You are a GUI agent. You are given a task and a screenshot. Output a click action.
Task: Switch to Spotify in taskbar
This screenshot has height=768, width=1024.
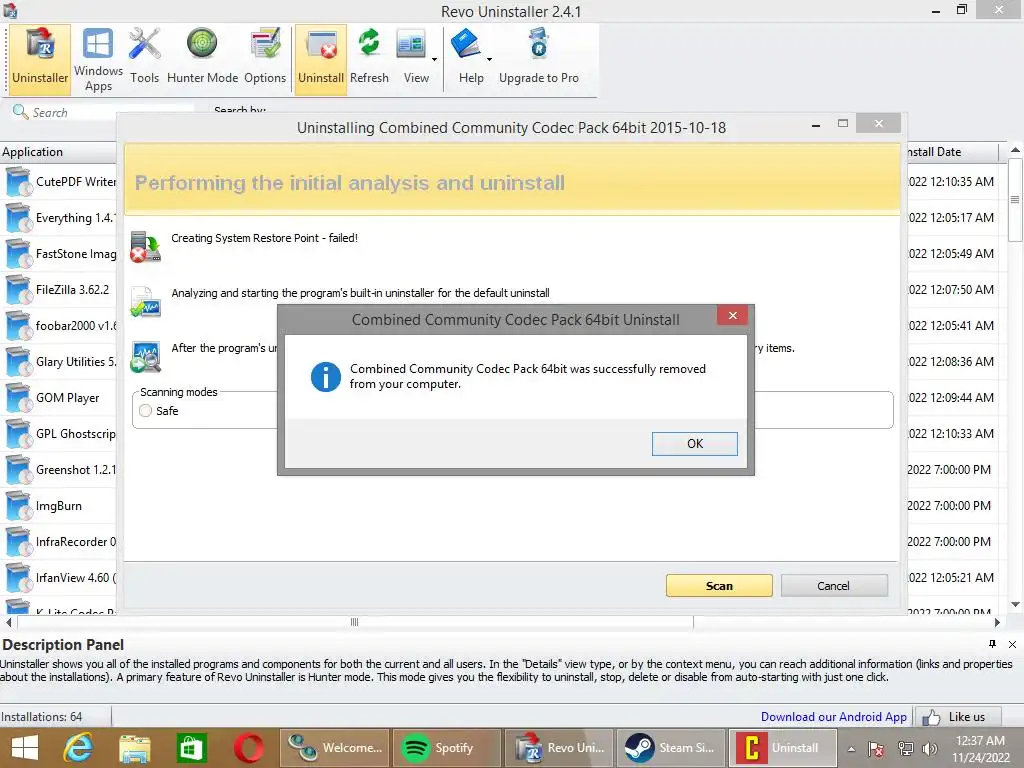[447, 748]
